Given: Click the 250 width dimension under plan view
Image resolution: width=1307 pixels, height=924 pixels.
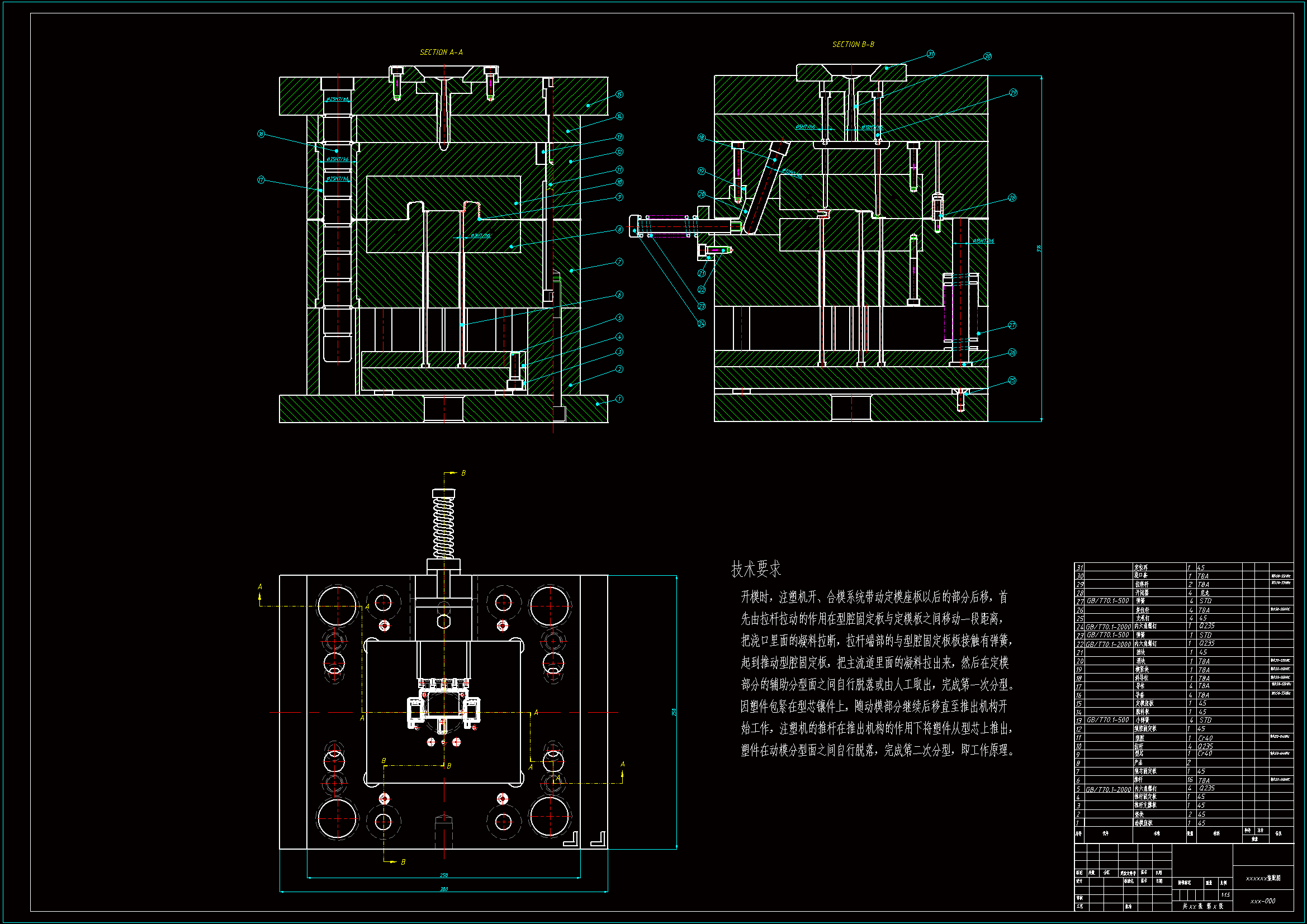Looking at the screenshot, I should coord(444,875).
